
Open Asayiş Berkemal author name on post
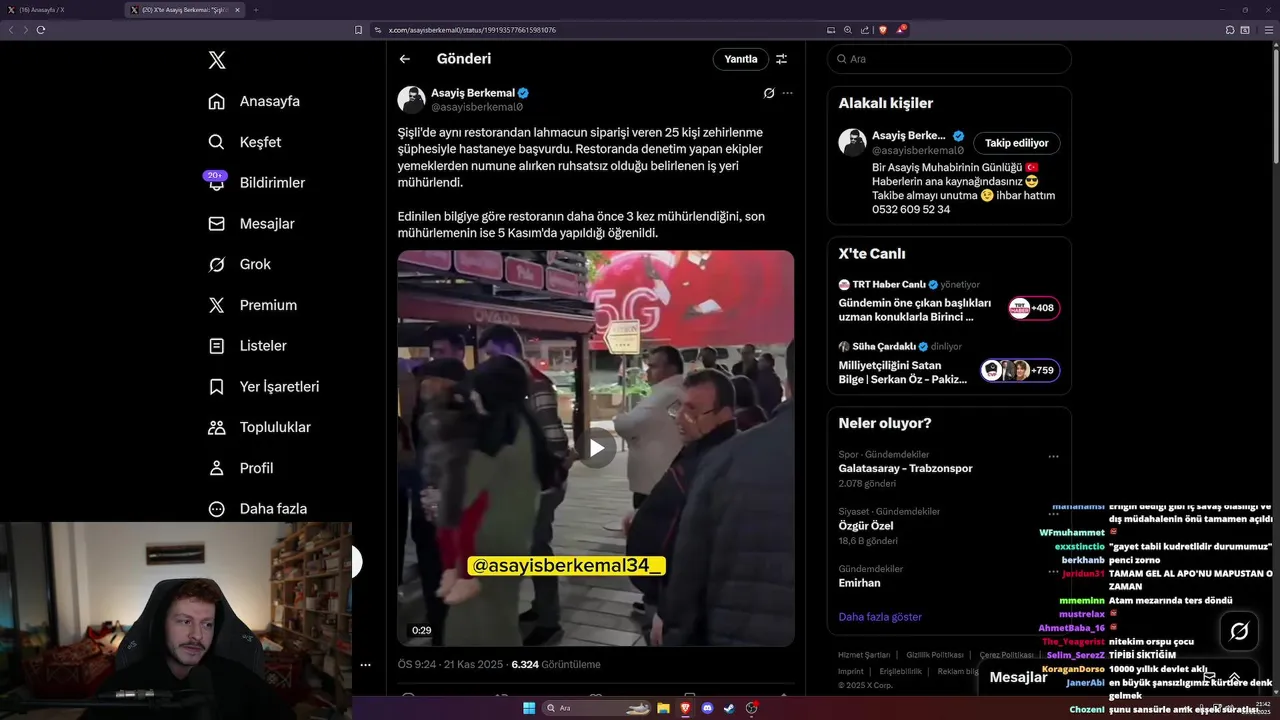click(472, 93)
